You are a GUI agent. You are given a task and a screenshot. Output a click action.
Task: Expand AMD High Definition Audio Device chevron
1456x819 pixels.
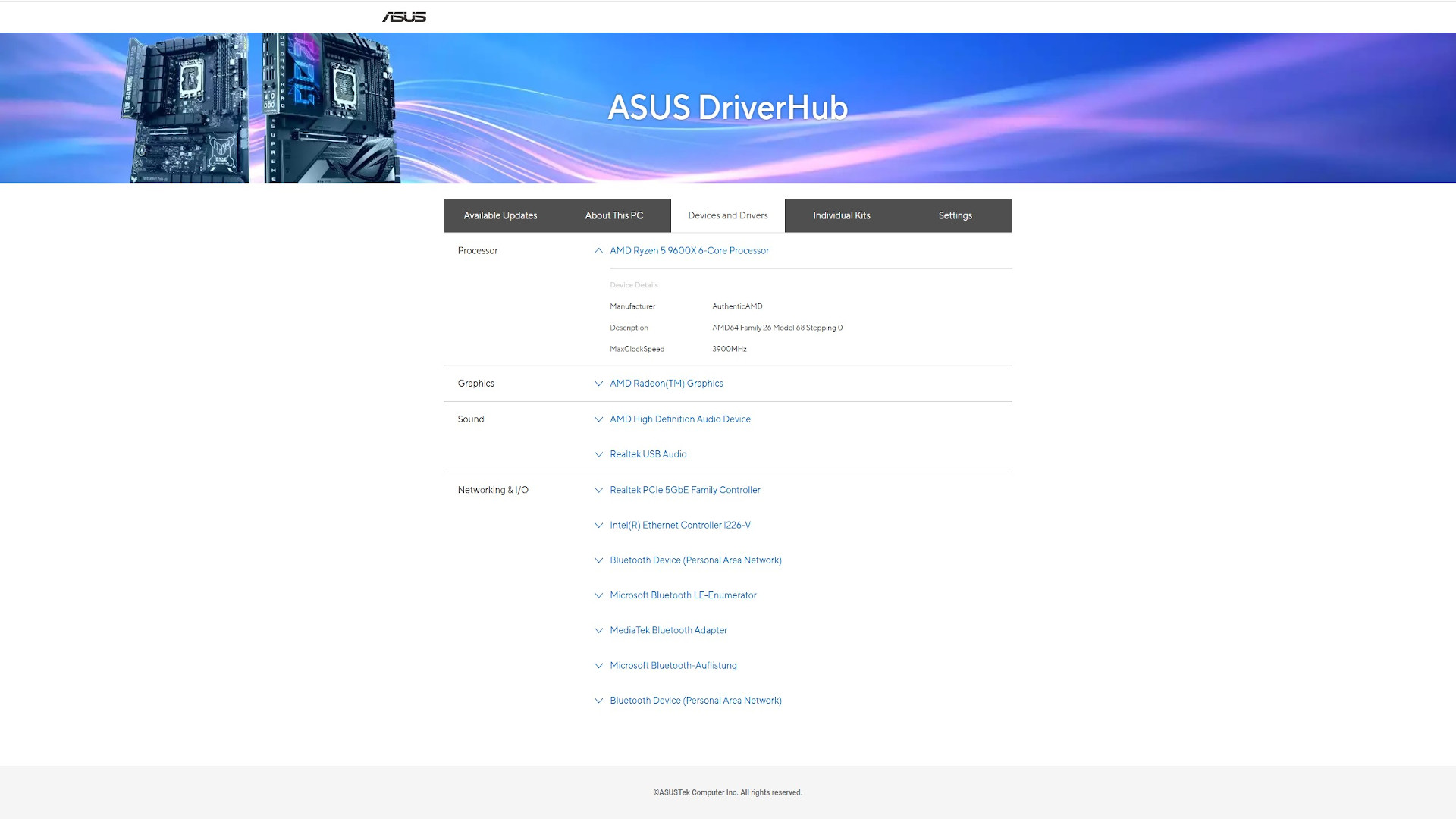click(x=598, y=419)
